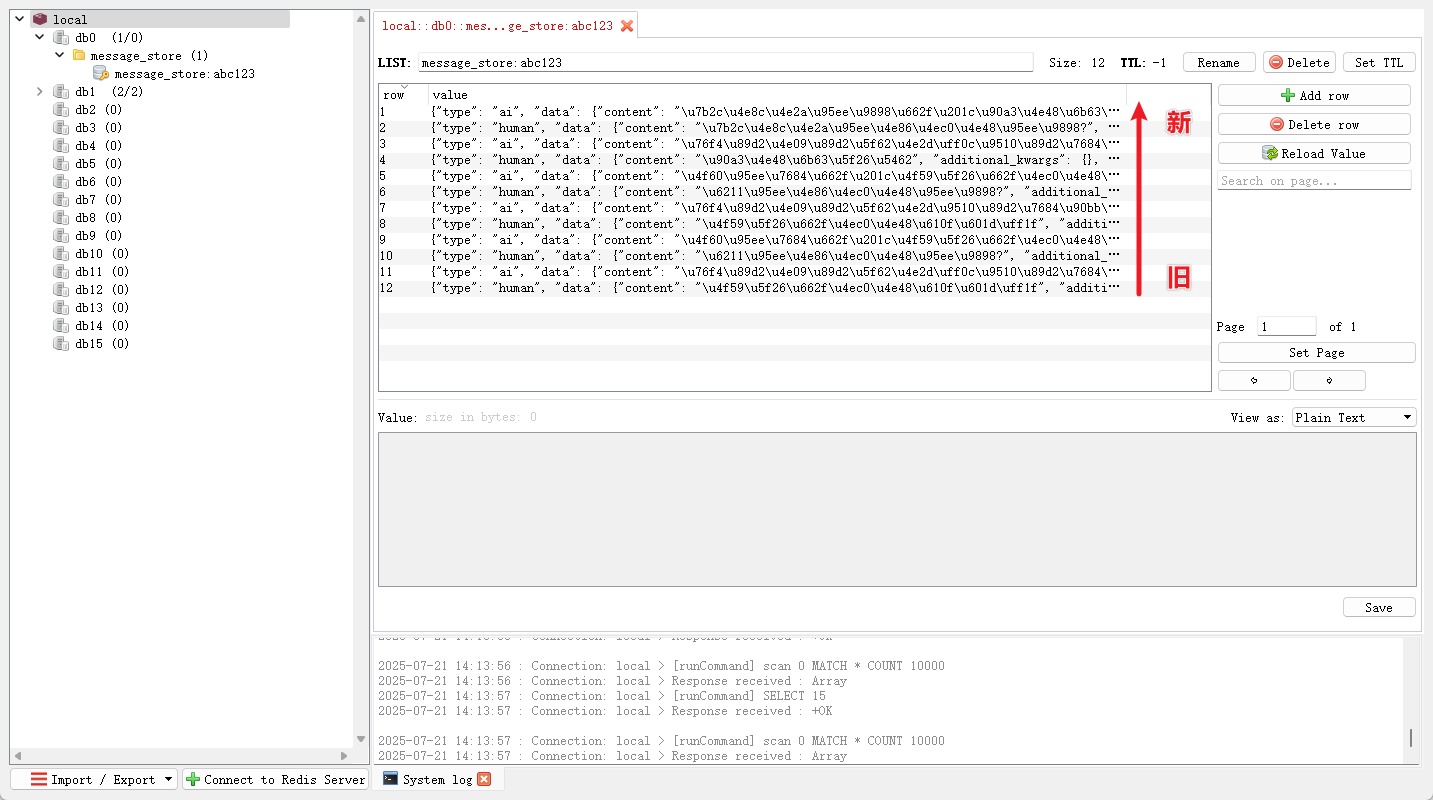Close the System log tab
The image size is (1433, 800).
(x=484, y=779)
